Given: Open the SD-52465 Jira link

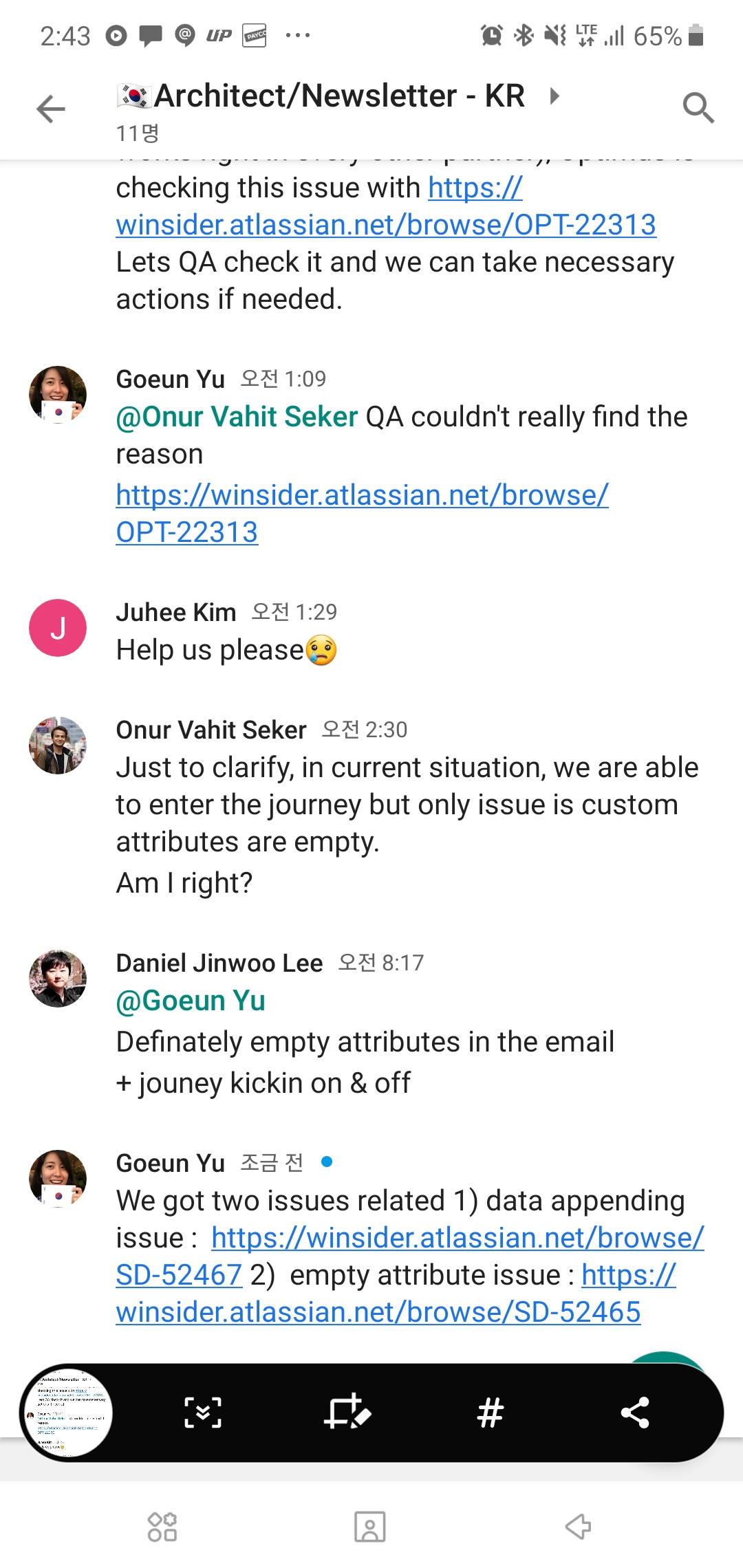Looking at the screenshot, I should (x=378, y=1312).
